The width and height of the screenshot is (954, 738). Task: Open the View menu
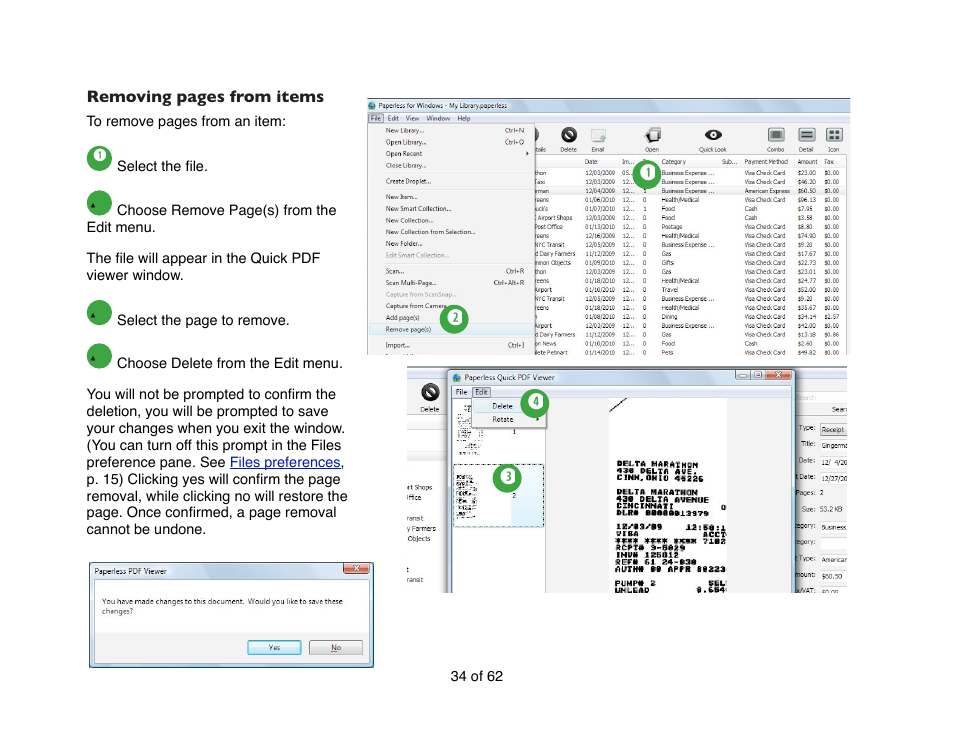coord(413,118)
